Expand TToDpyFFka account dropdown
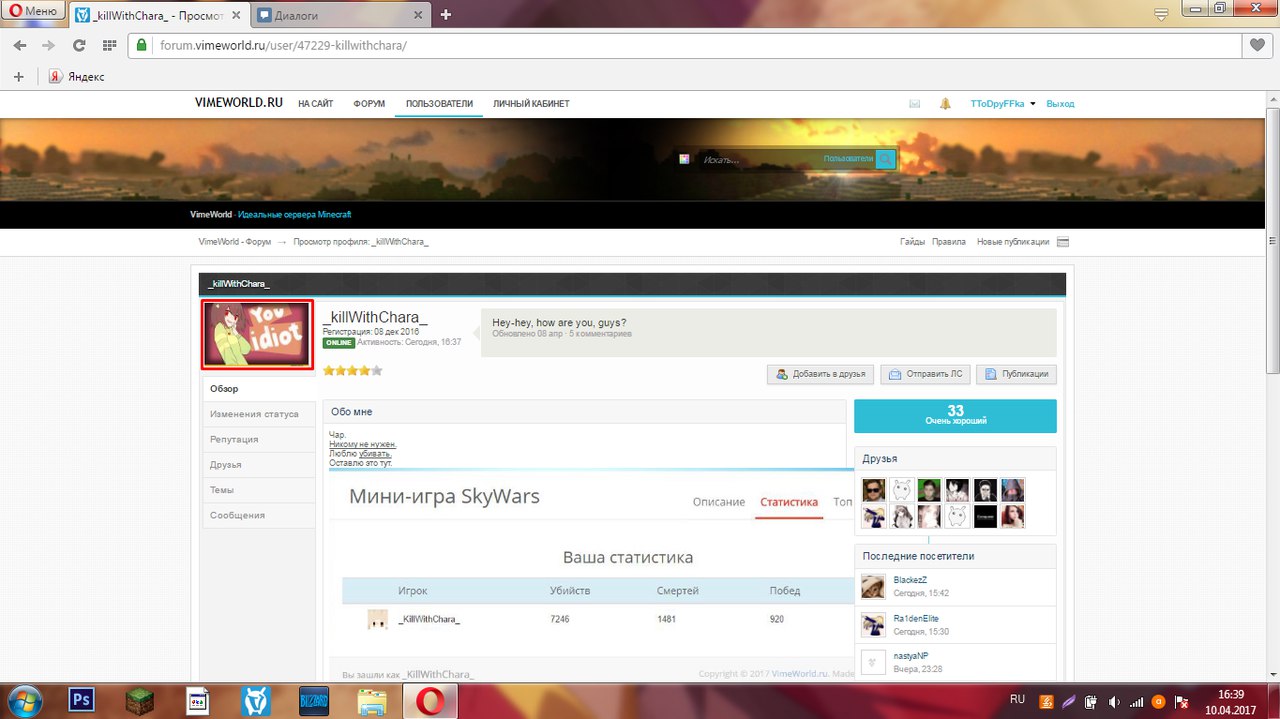Image resolution: width=1280 pixels, height=719 pixels. click(x=1003, y=104)
